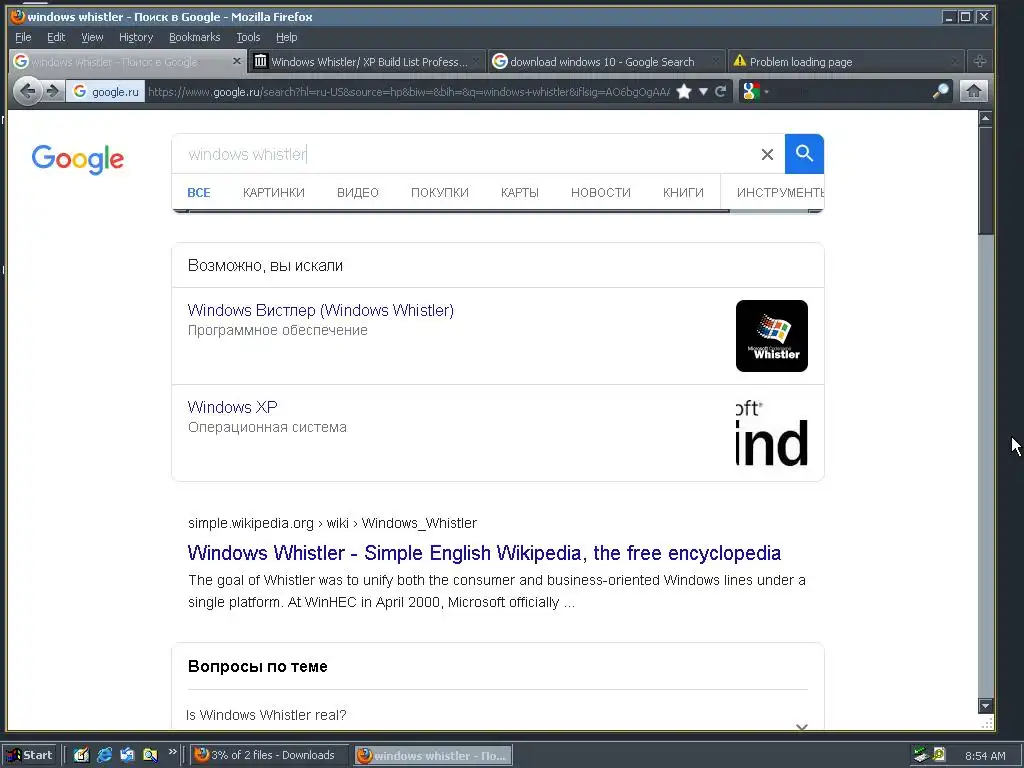
Task: Click the vertical scrollbar thumb
Action: [985, 180]
